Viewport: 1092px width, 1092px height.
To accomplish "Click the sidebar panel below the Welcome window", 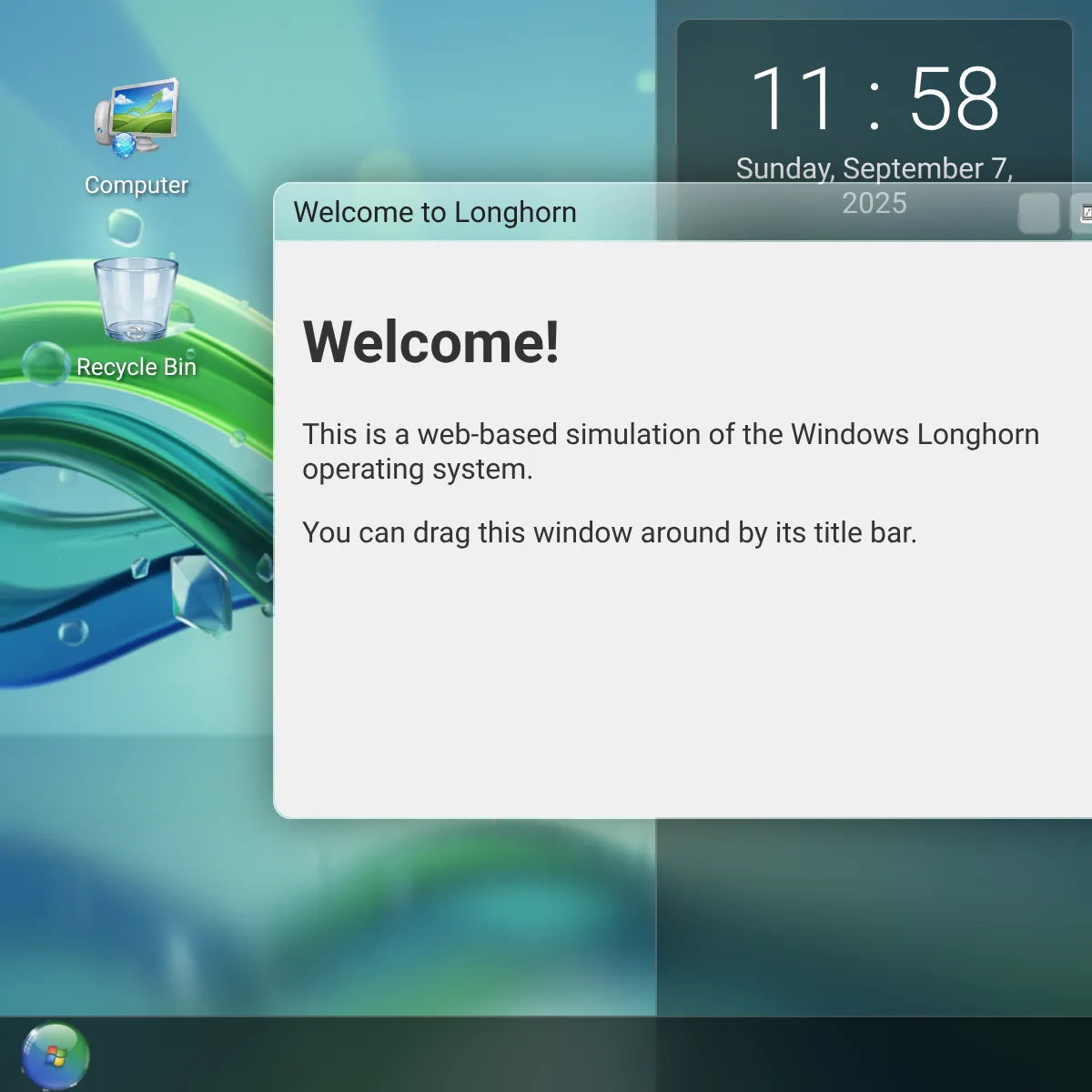I will tap(874, 910).
